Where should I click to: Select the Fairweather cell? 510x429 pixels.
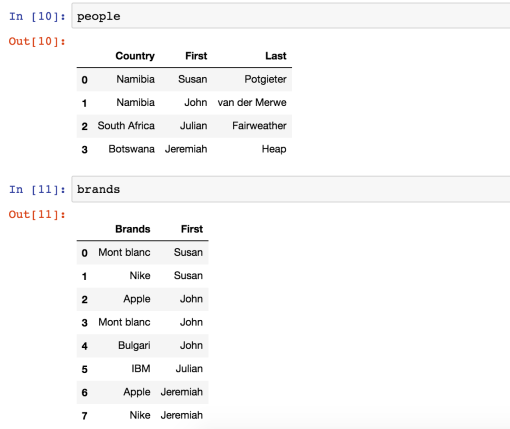(x=259, y=126)
